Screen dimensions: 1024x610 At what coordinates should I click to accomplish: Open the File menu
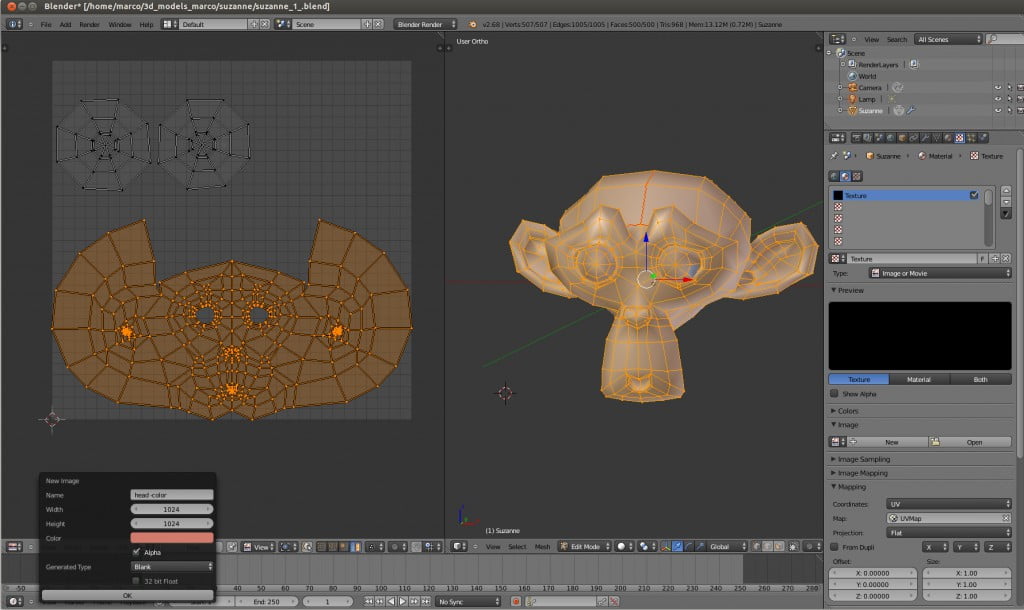tap(46, 24)
